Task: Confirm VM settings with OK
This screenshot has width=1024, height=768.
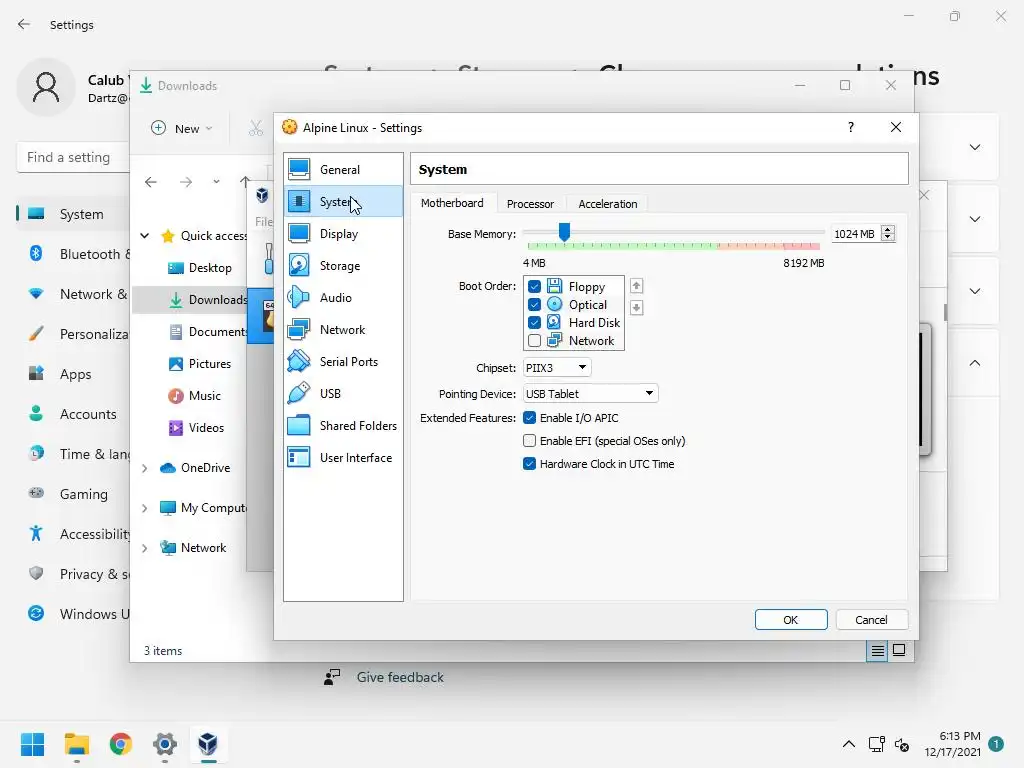Action: point(791,620)
